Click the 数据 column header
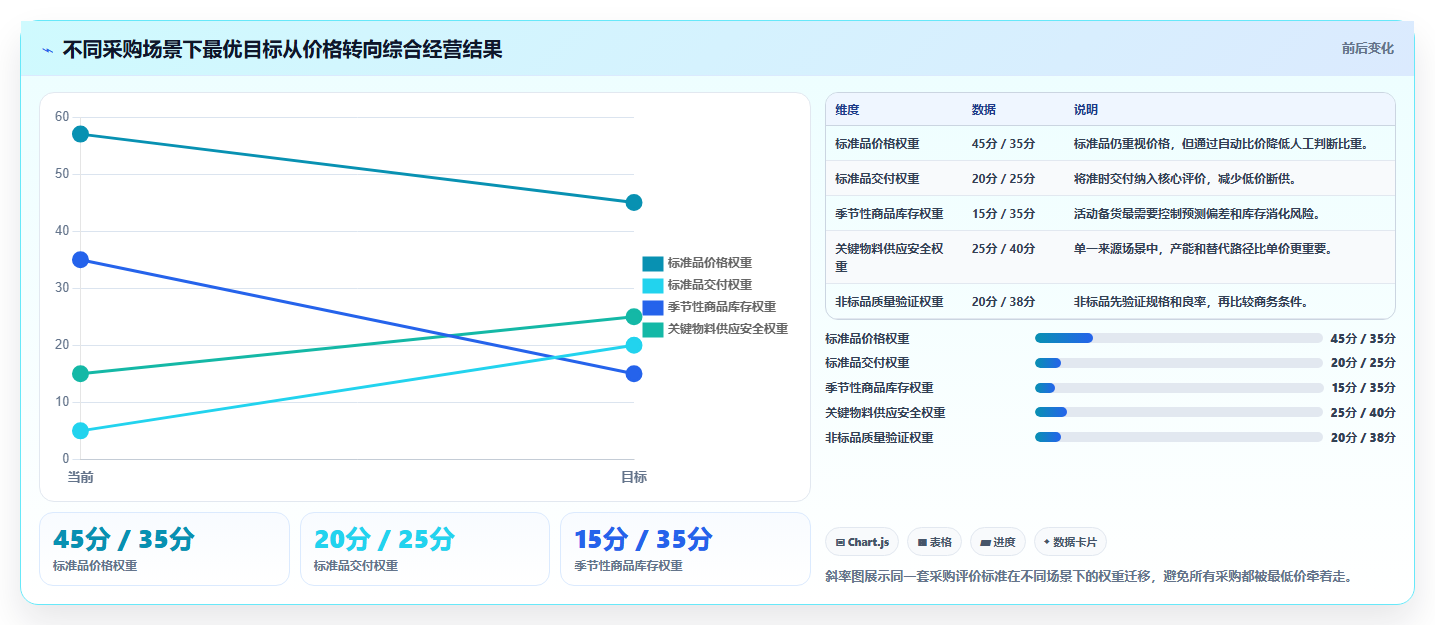 tap(983, 110)
